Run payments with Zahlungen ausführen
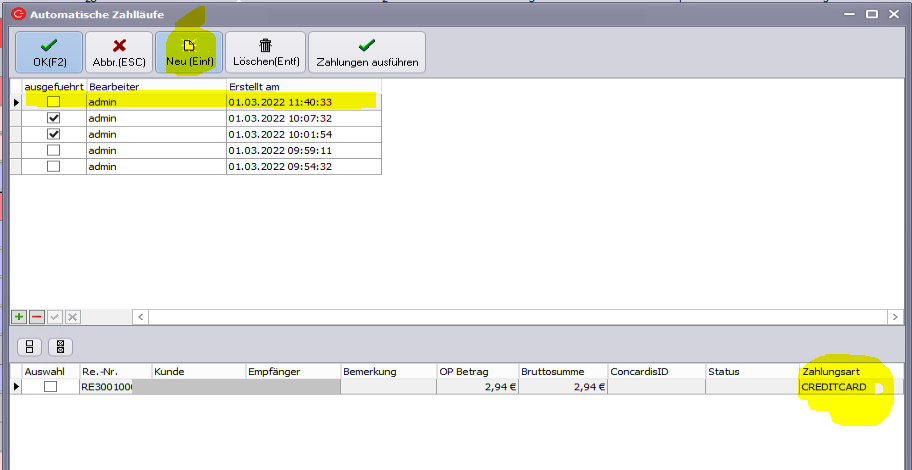912x470 pixels. (x=367, y=52)
